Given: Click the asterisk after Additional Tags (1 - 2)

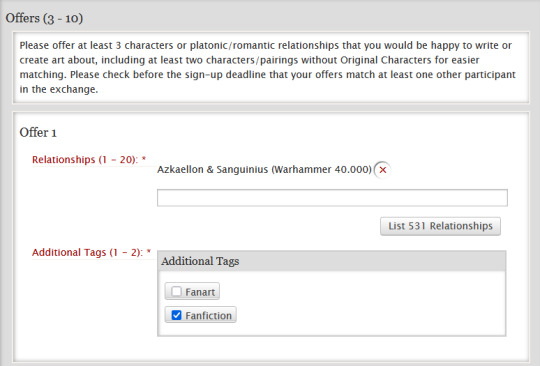Looking at the screenshot, I should click(149, 252).
